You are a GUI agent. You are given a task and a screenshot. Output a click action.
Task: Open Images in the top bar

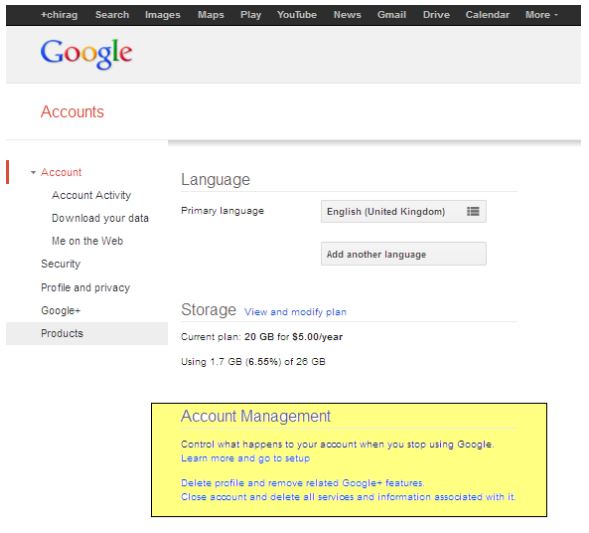coord(162,15)
